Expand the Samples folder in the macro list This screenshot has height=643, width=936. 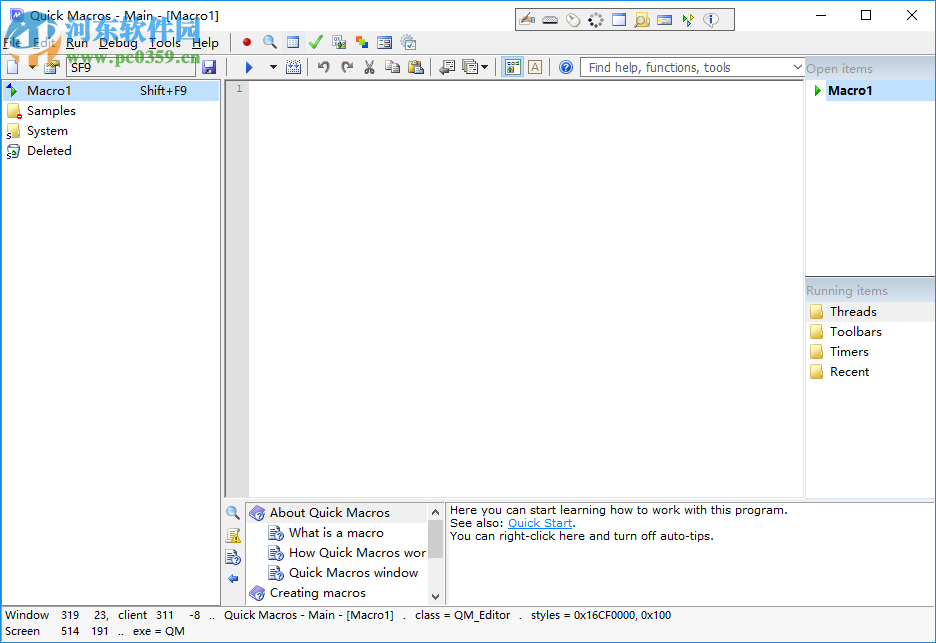coord(14,111)
